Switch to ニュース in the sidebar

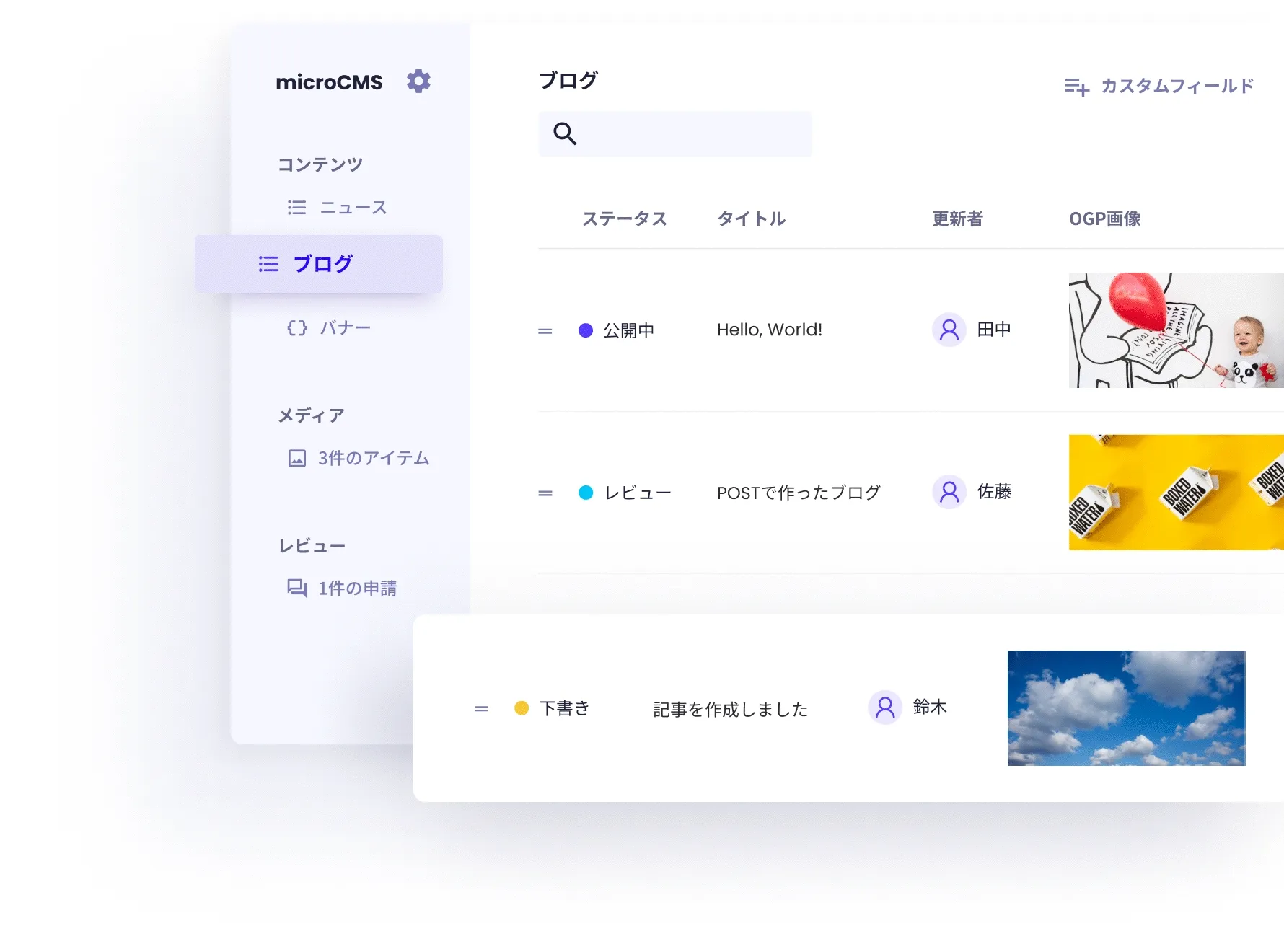(353, 207)
